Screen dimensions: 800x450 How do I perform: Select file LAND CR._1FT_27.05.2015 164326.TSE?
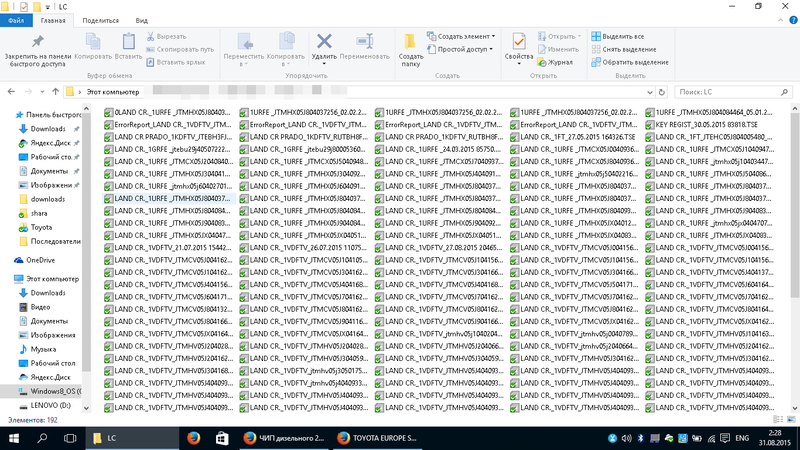pyautogui.click(x=573, y=137)
